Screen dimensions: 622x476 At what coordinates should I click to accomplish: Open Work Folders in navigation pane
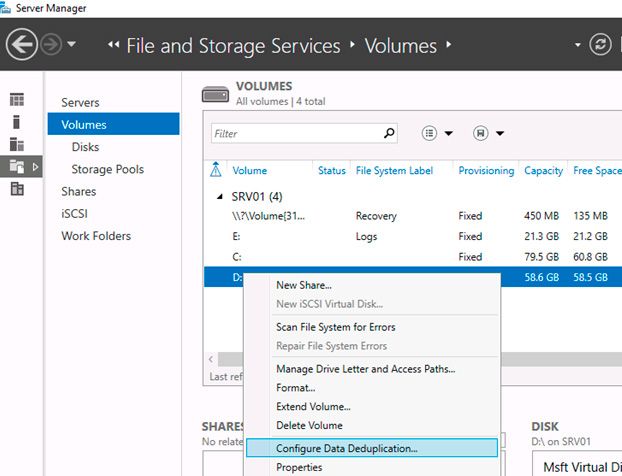96,236
